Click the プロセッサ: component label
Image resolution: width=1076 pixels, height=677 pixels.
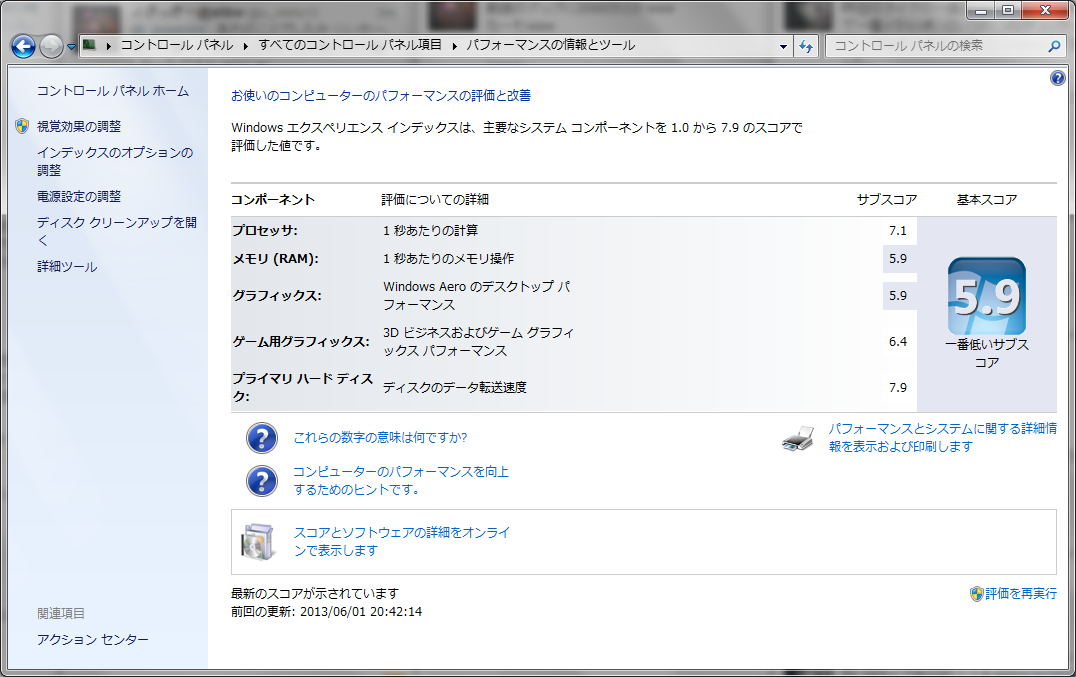point(265,231)
